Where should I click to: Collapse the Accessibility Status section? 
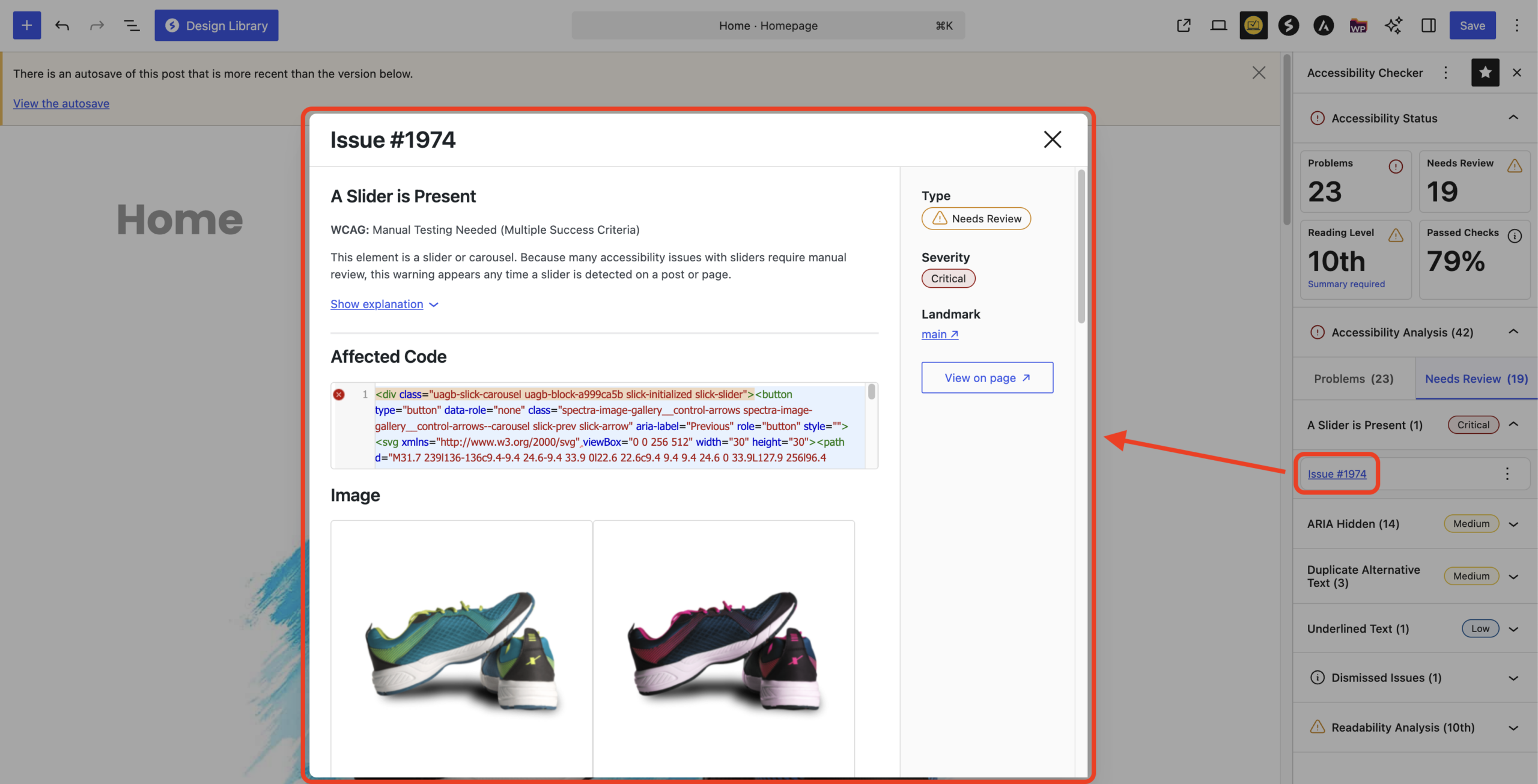[x=1513, y=118]
